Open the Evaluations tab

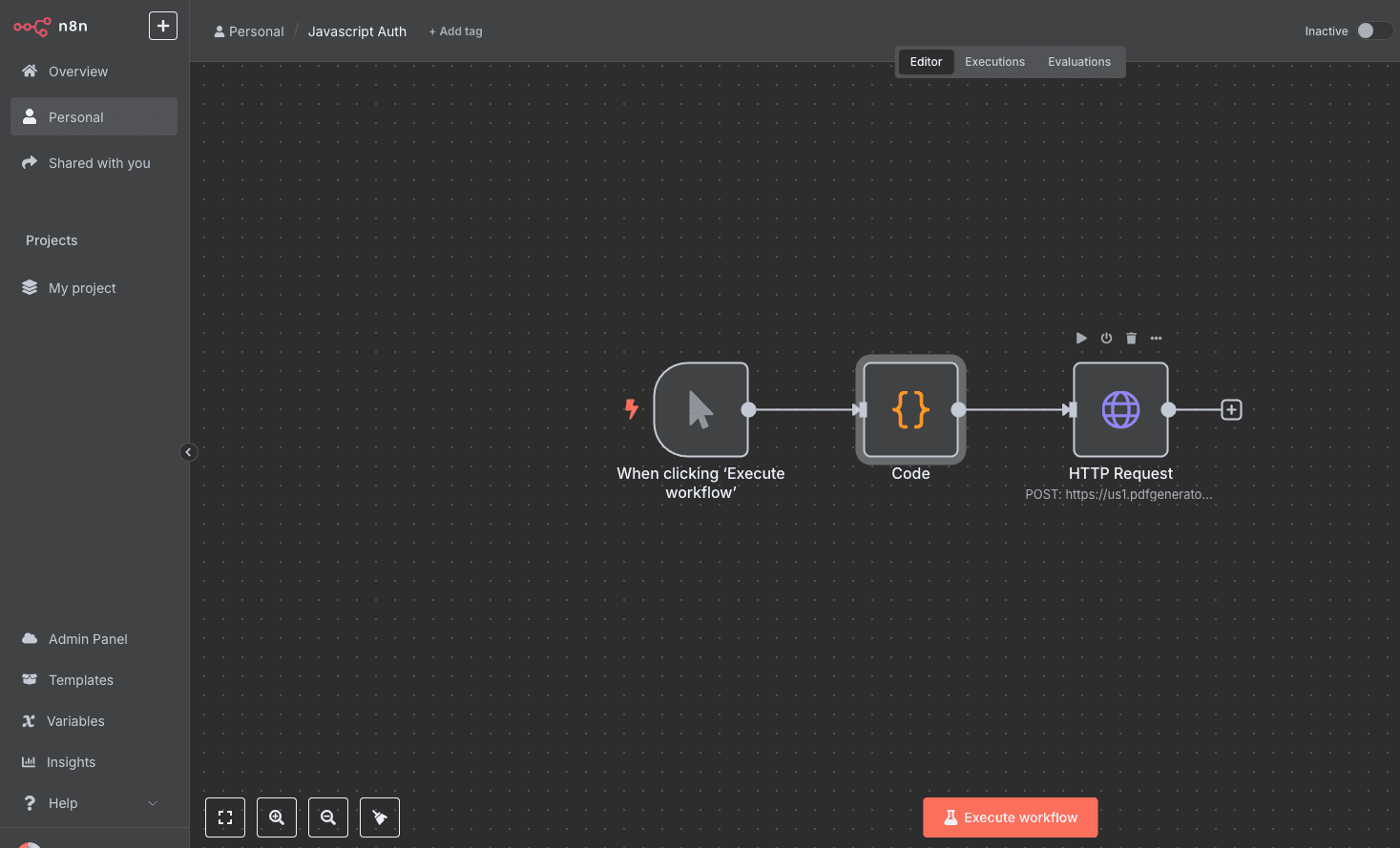pyautogui.click(x=1078, y=62)
